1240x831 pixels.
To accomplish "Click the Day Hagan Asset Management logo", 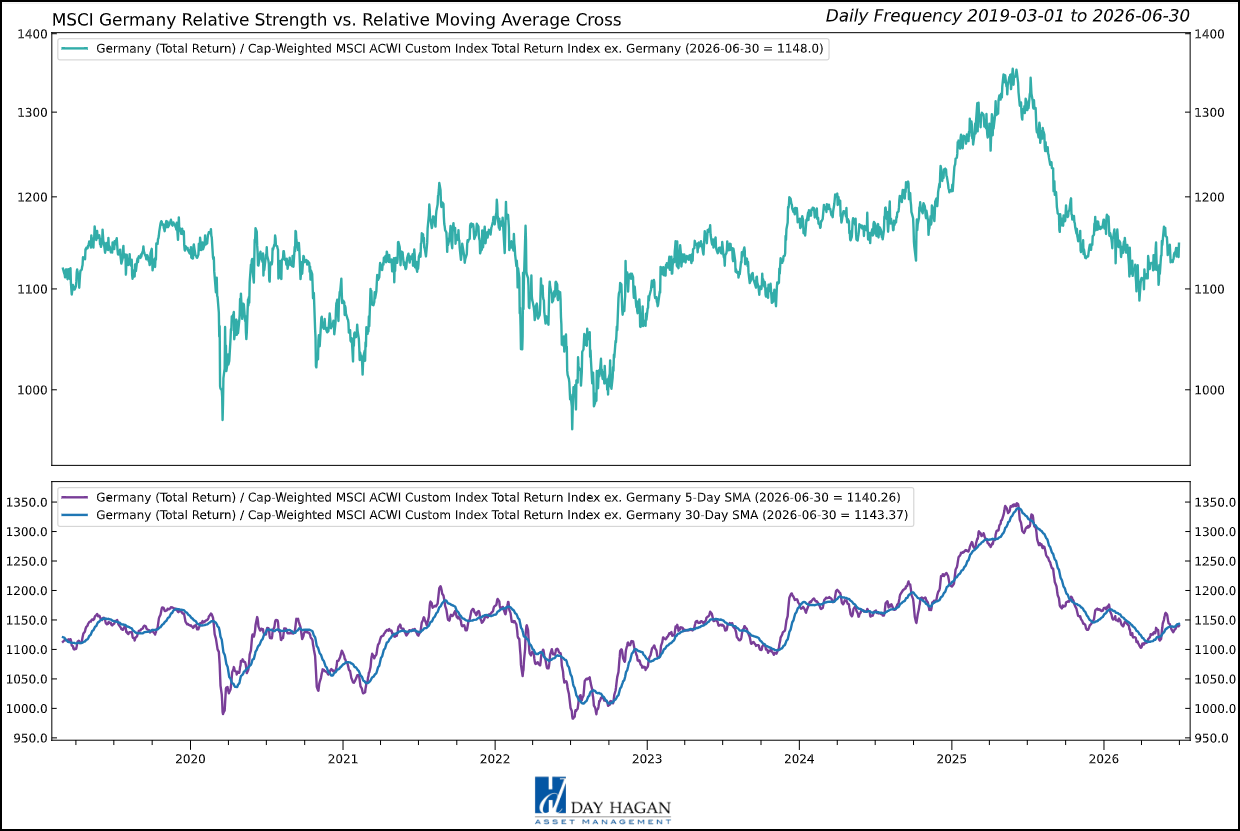I will click(x=603, y=801).
